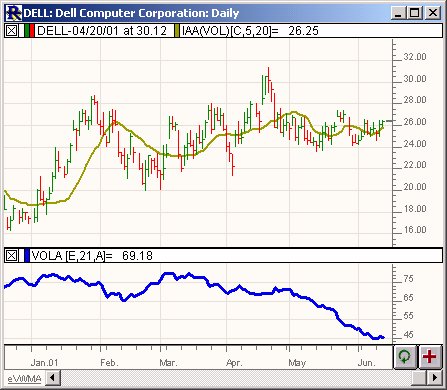Click the 32.00 price scale label
Image resolution: width=447 pixels, height=390 pixels.
[415, 57]
